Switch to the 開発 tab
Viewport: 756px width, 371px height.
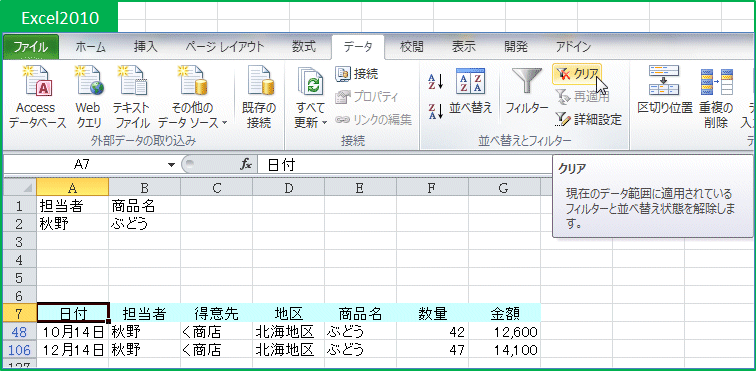[x=516, y=47]
